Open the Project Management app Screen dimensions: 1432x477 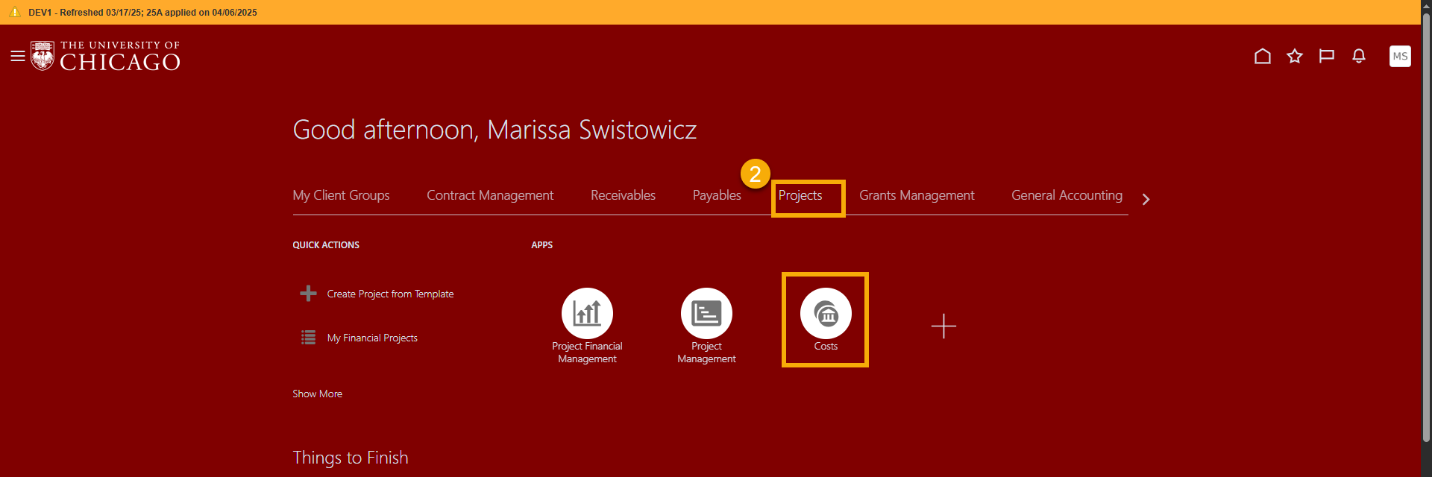[x=706, y=313]
